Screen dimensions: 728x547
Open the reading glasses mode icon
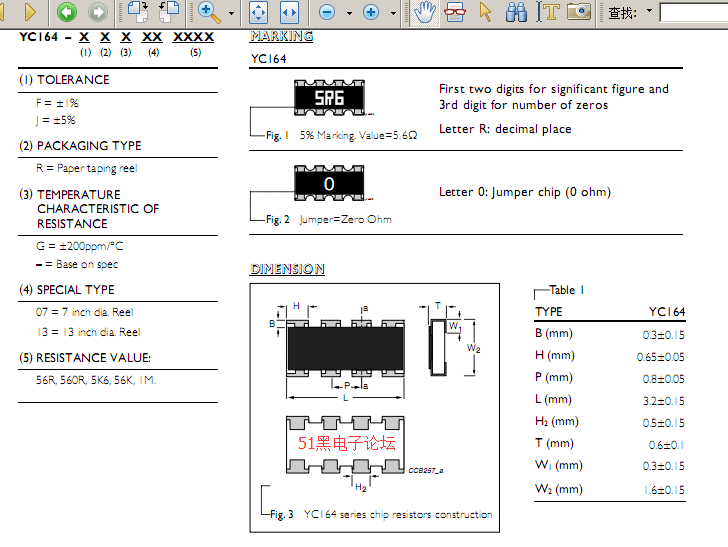pyautogui.click(x=455, y=12)
